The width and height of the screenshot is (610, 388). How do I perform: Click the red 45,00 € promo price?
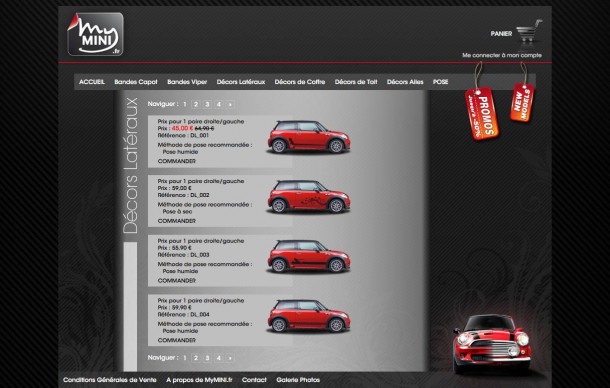[x=182, y=128]
